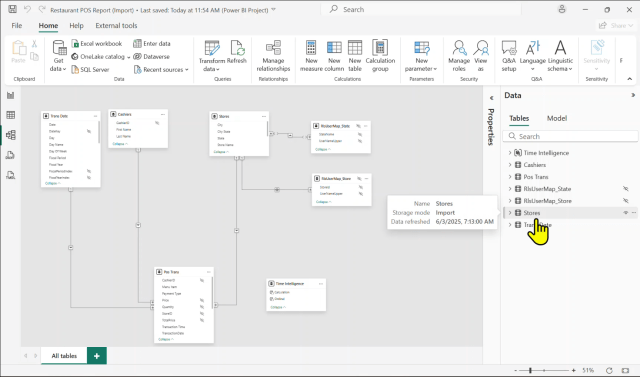This screenshot has width=640, height=377.
Task: Switch to the Model tab
Action: click(x=557, y=118)
